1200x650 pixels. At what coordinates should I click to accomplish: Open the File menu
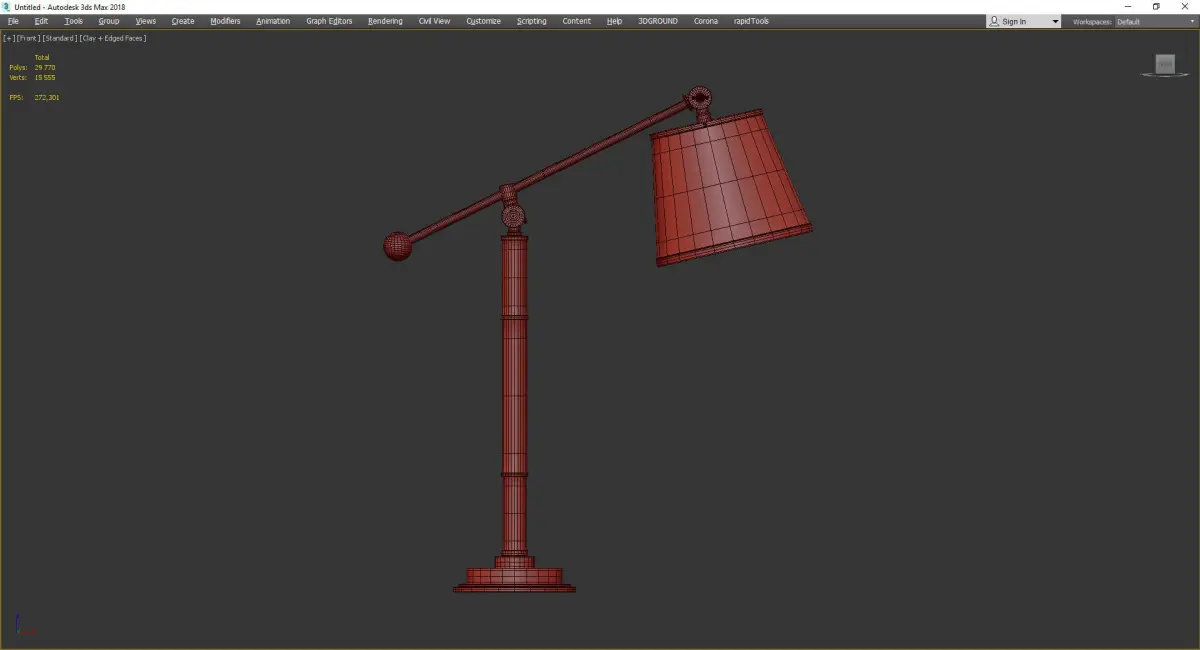[x=13, y=21]
